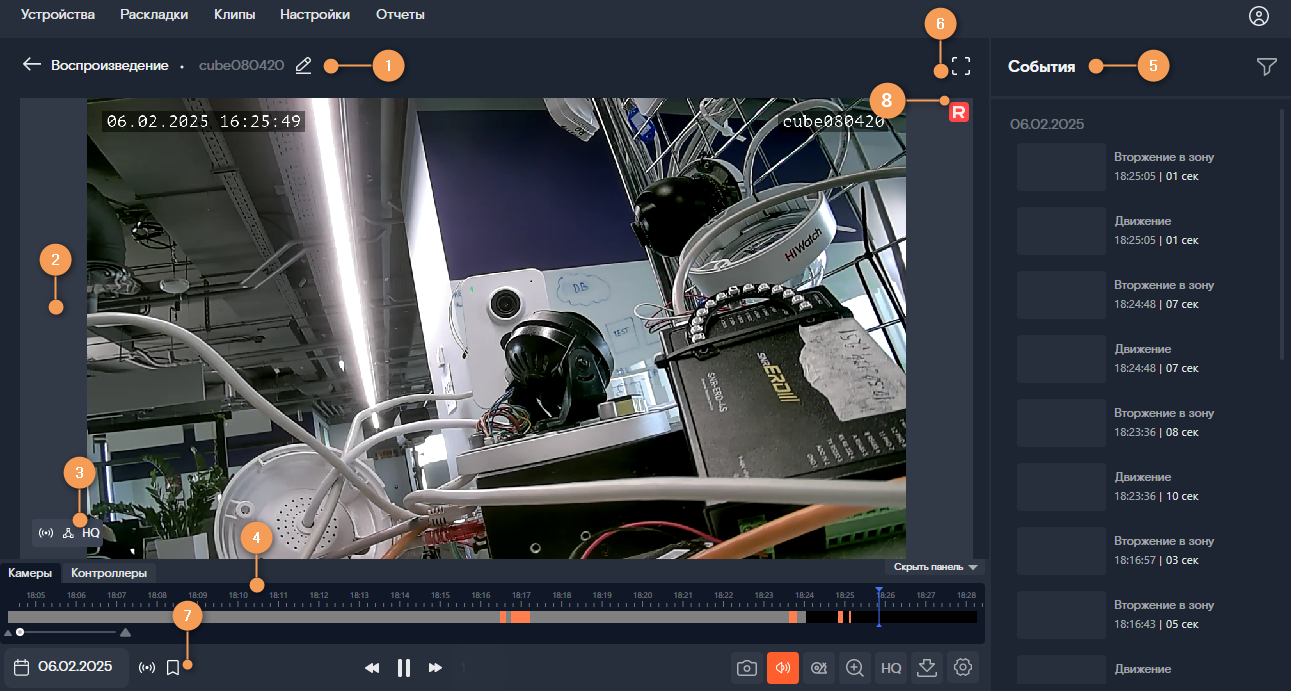The image size is (1291, 691).
Task: Add a bookmark on the timeline
Action: pyautogui.click(x=173, y=667)
